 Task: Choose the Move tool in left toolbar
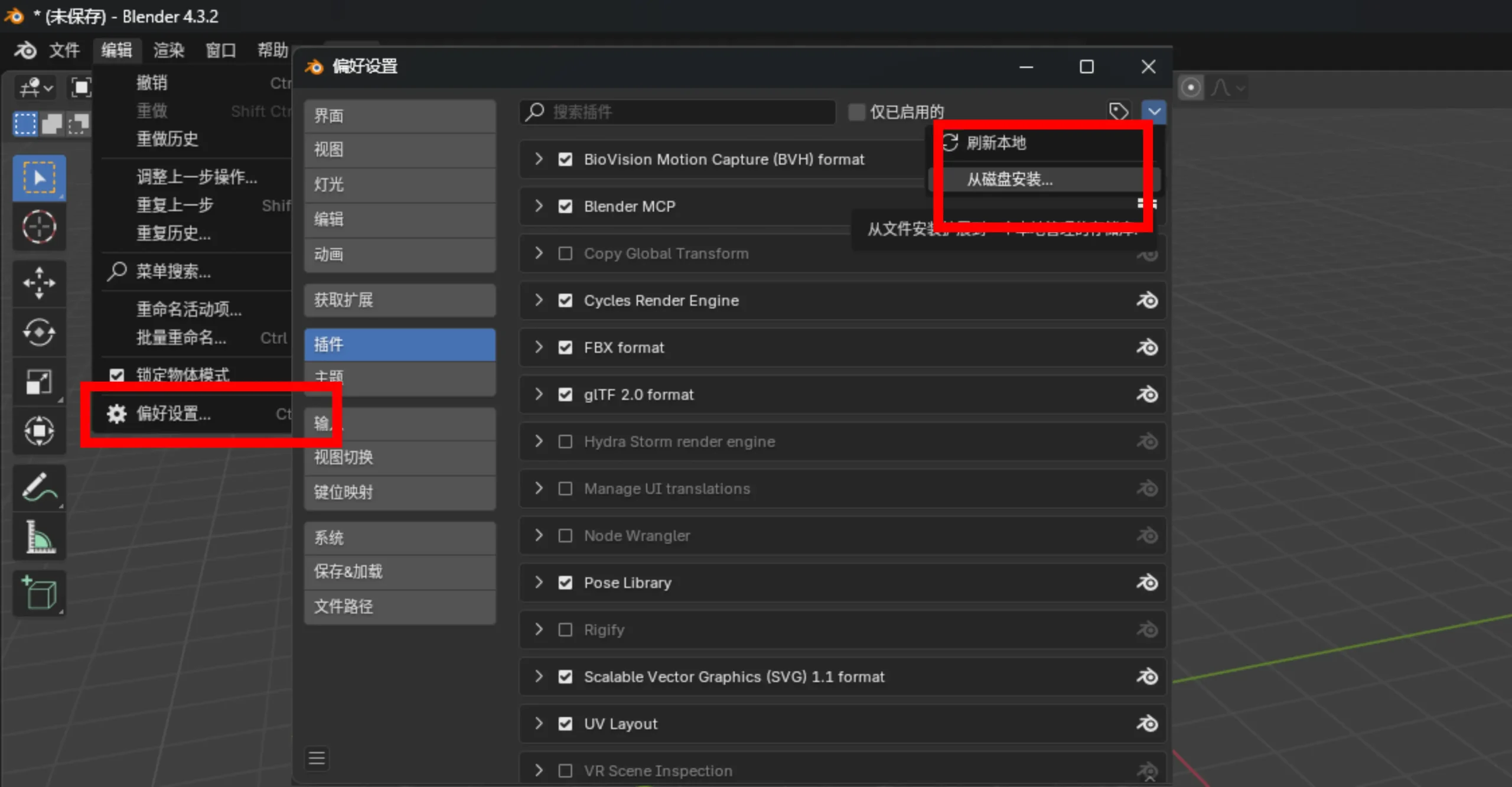click(39, 283)
